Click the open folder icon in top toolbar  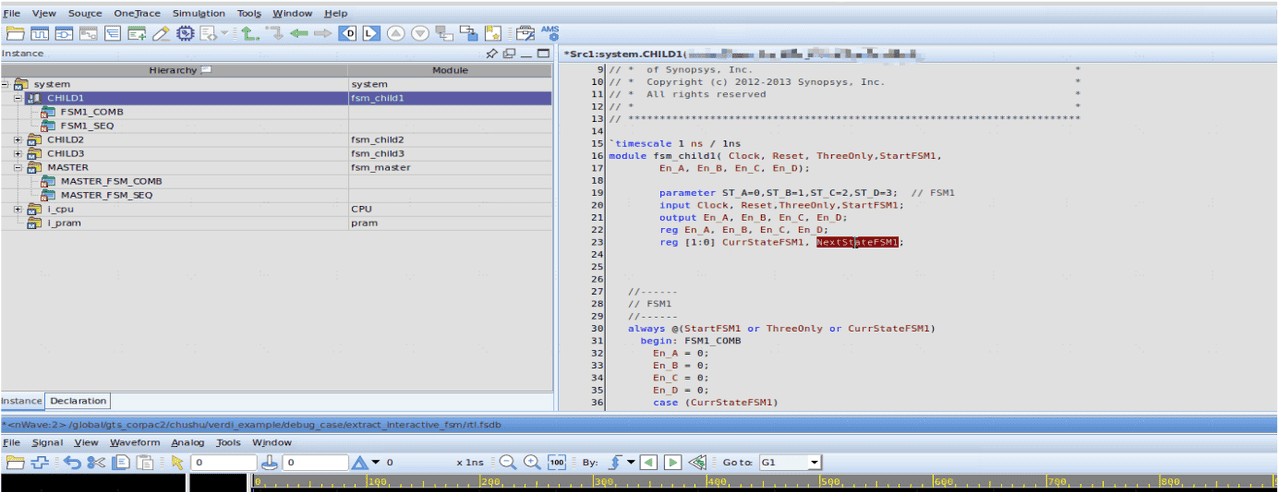click(x=15, y=34)
